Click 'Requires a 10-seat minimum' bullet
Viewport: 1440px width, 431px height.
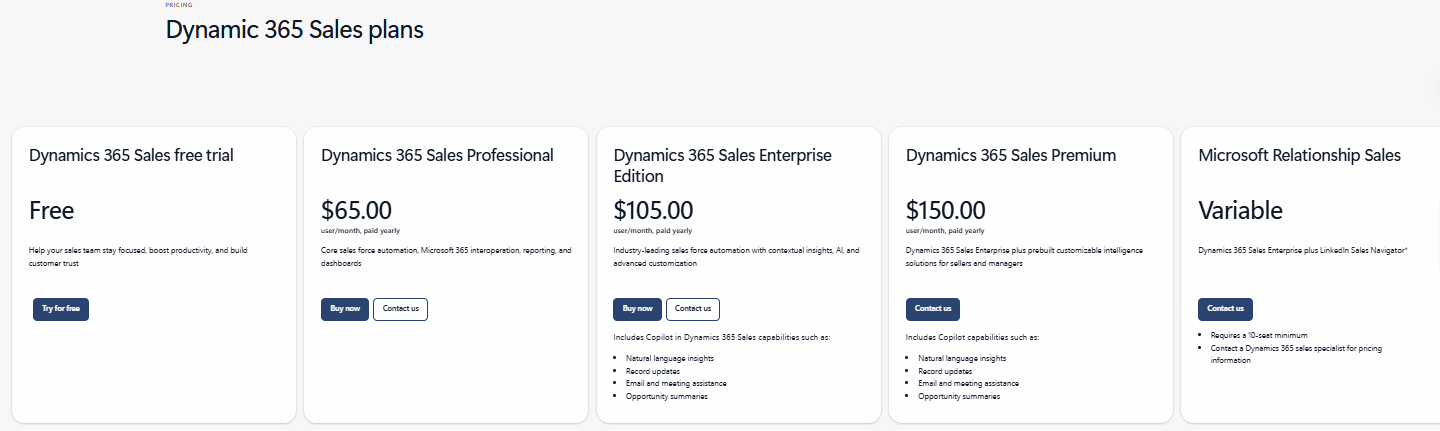coord(1259,336)
